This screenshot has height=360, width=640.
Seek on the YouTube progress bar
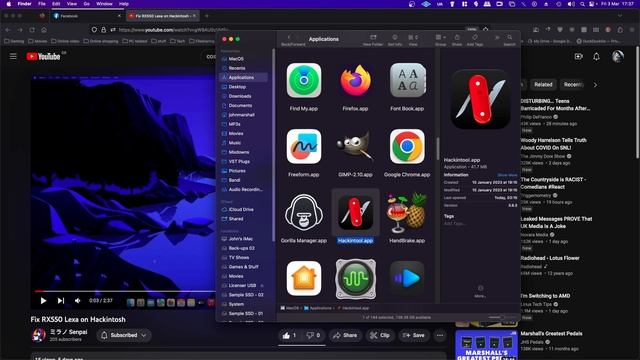[124, 291]
